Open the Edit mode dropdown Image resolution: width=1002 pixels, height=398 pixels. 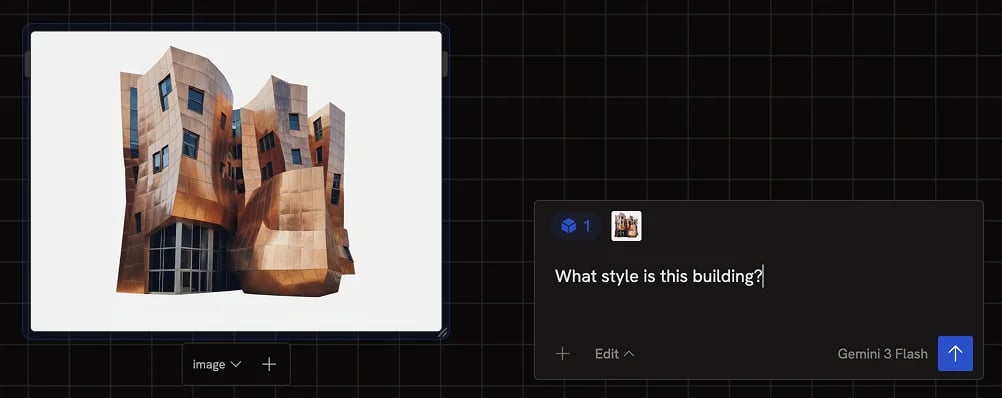point(614,353)
